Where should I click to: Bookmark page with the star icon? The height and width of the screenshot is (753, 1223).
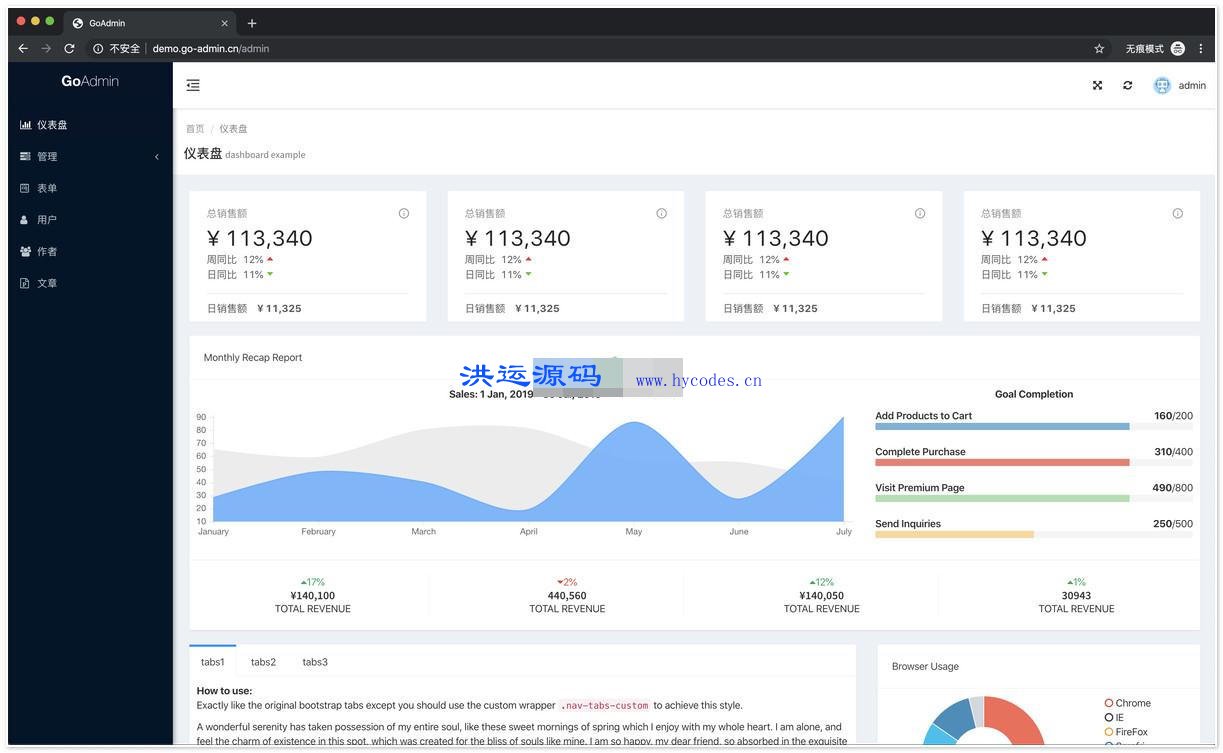1099,48
